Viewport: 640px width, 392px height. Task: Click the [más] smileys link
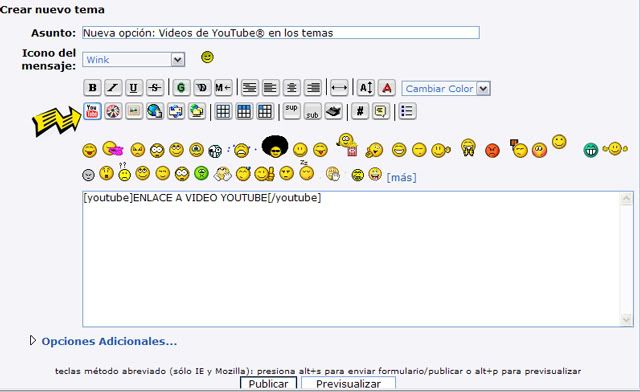[401, 177]
